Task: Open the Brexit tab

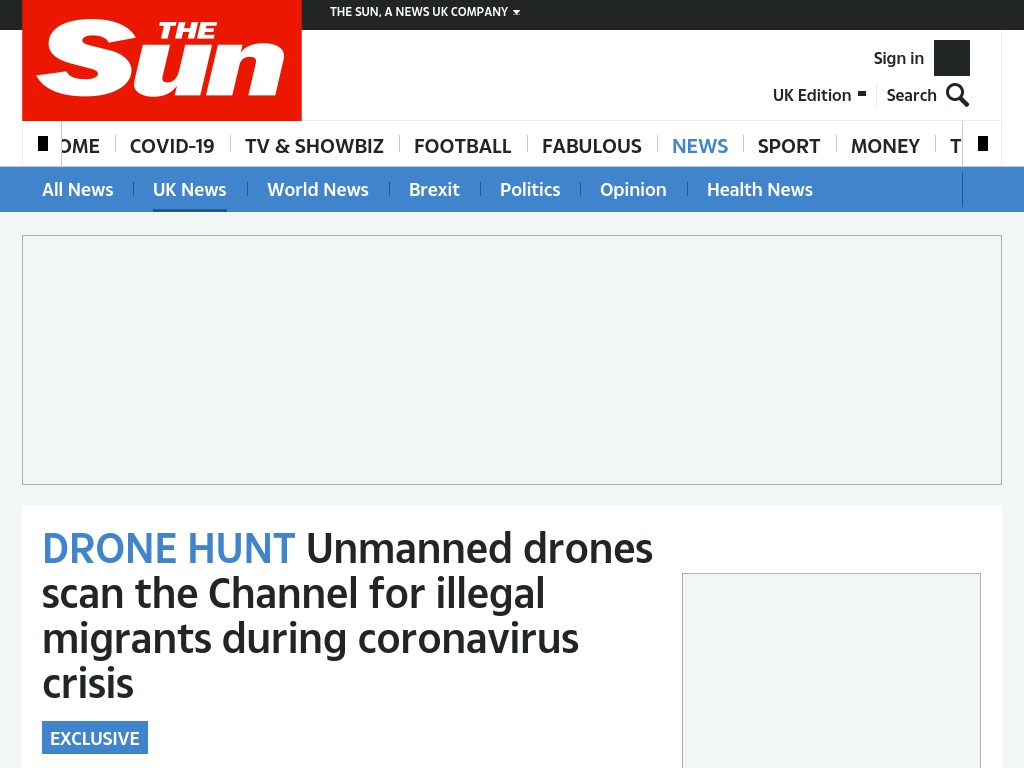Action: [x=434, y=189]
